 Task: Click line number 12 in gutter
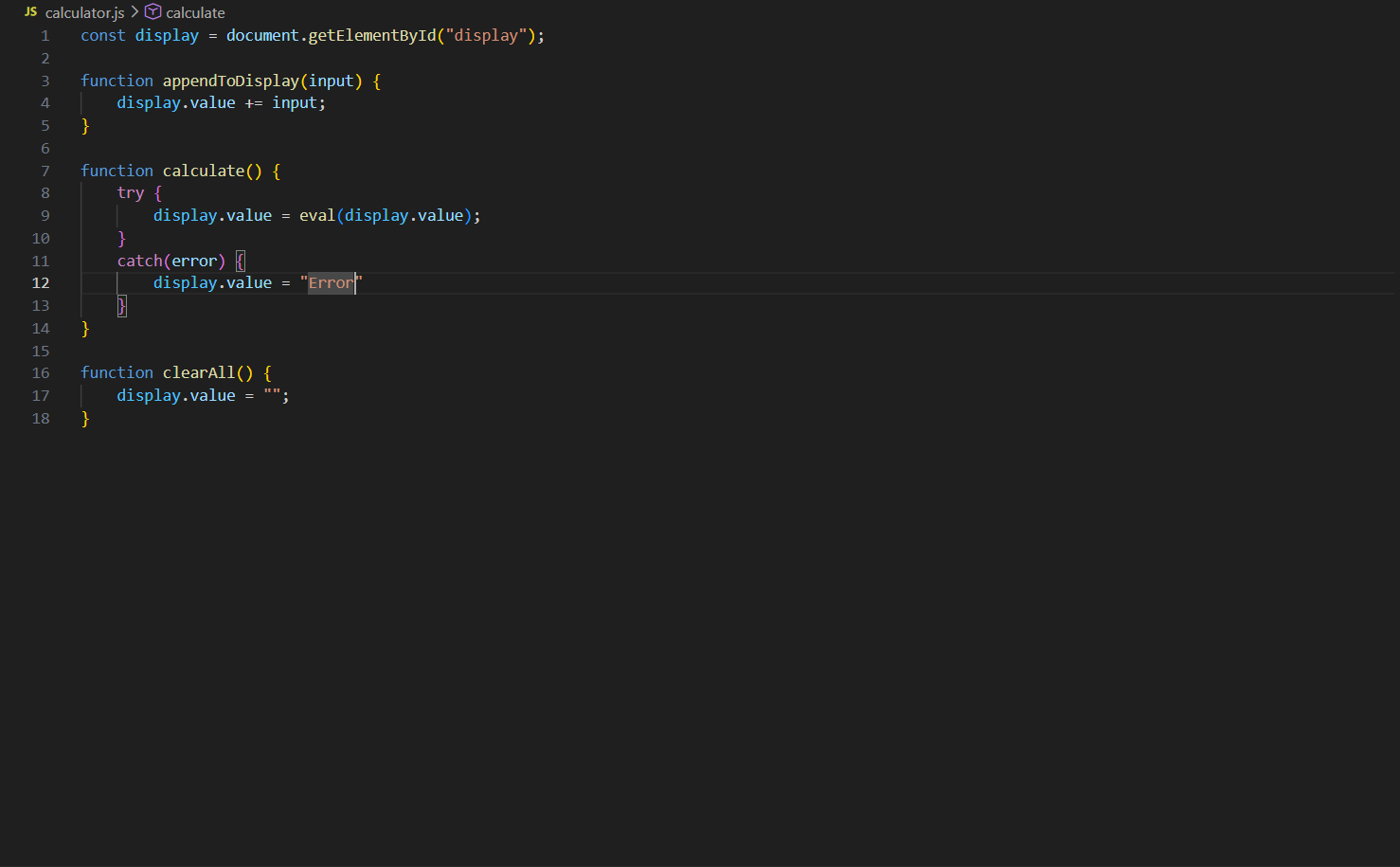41,283
